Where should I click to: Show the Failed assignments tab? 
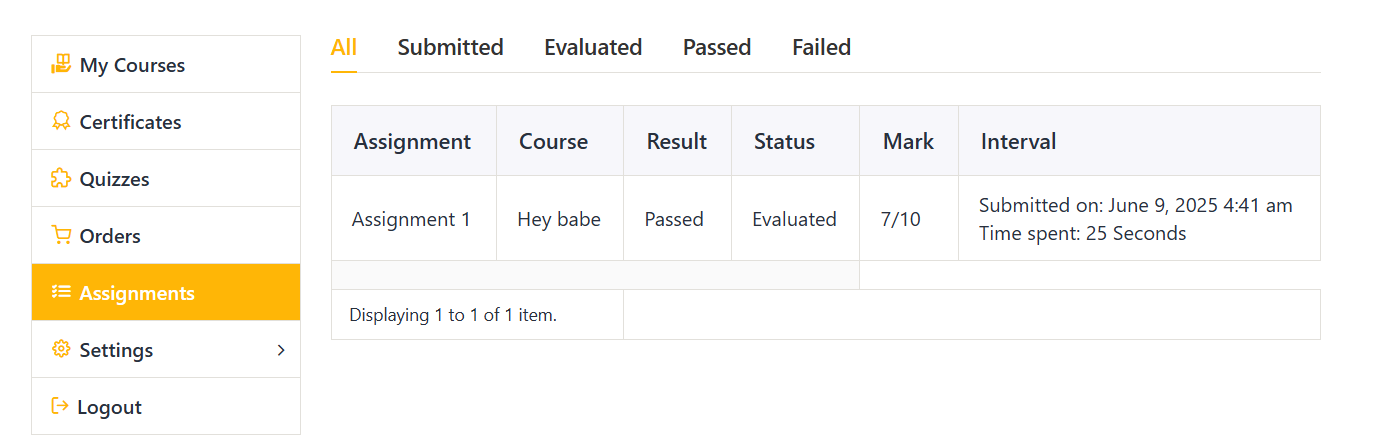point(821,47)
